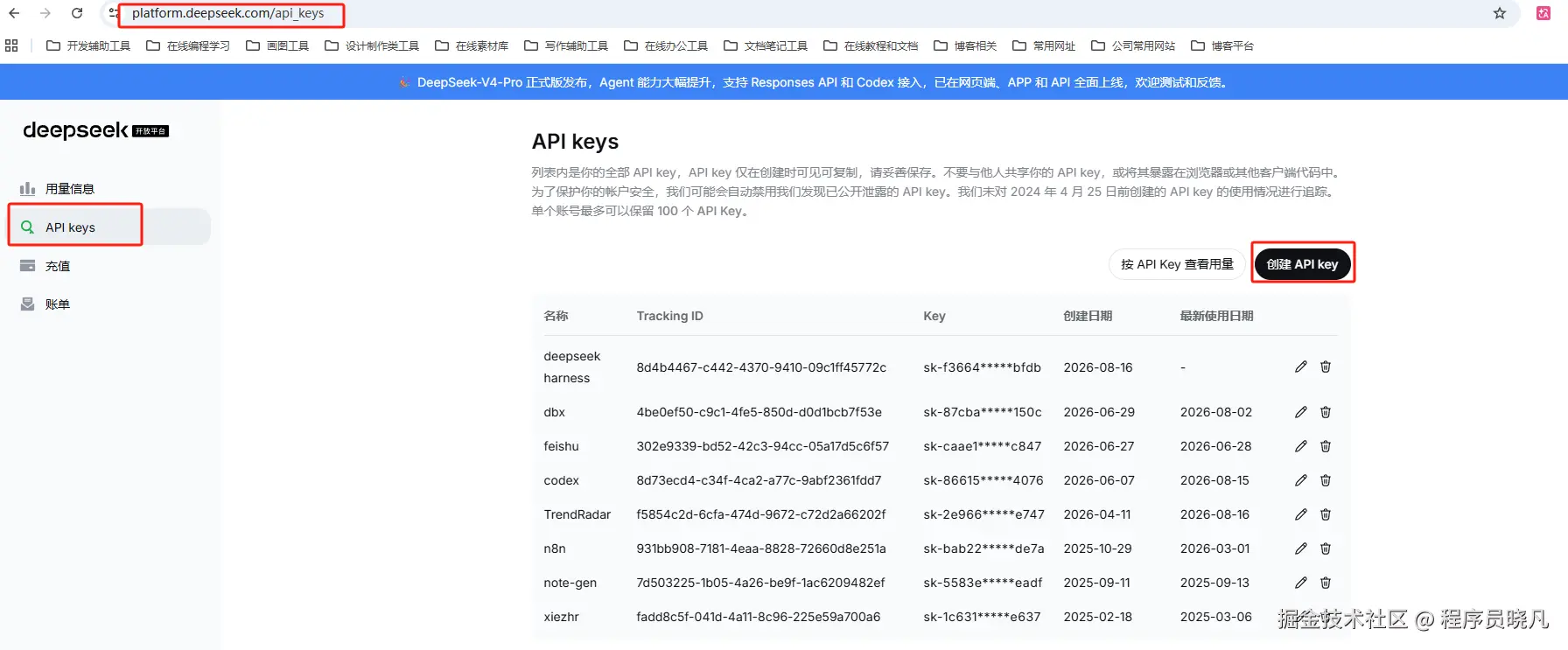Click the xiezhr row name
Image resolution: width=1568 pixels, height=650 pixels.
[x=561, y=617]
